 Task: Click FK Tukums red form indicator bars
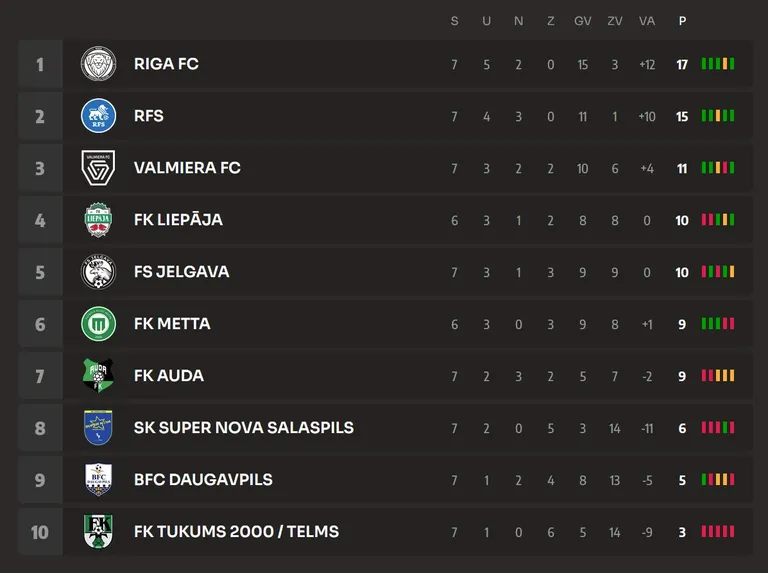[718, 531]
